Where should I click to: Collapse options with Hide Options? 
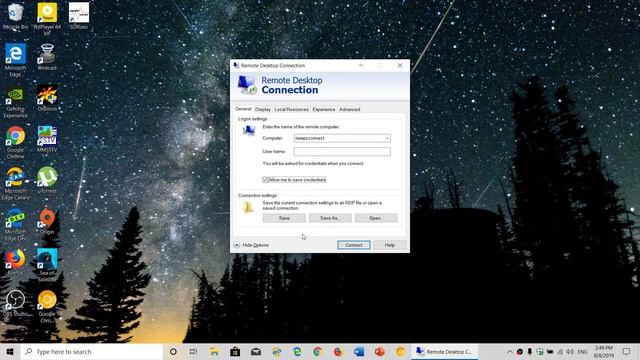(x=251, y=245)
